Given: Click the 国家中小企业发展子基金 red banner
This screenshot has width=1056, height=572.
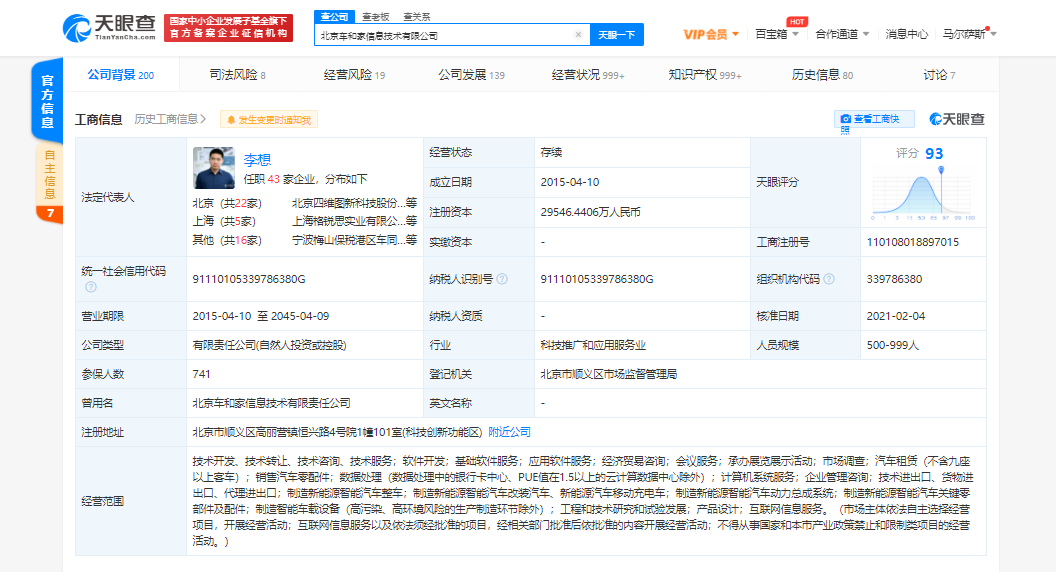Looking at the screenshot, I should pos(228,28).
